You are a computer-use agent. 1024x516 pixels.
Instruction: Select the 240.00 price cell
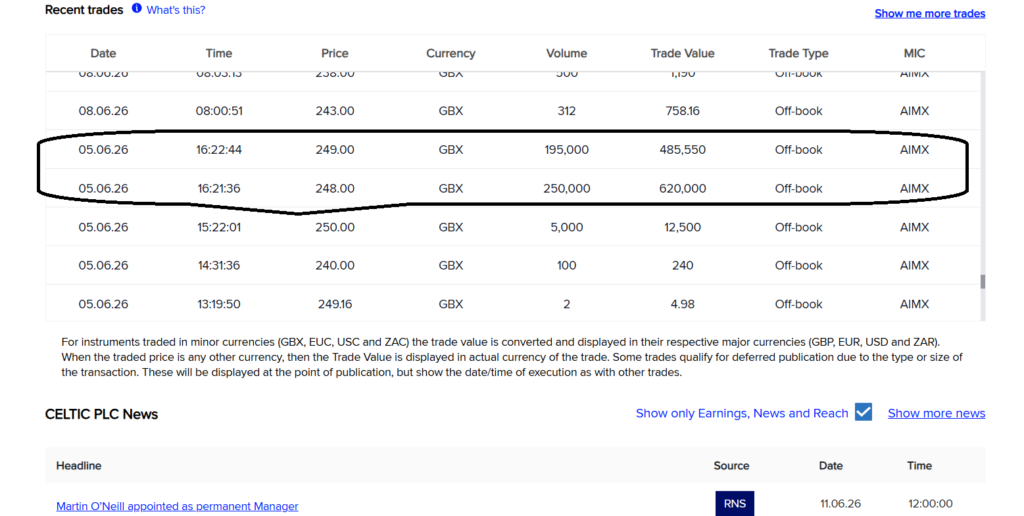[335, 265]
